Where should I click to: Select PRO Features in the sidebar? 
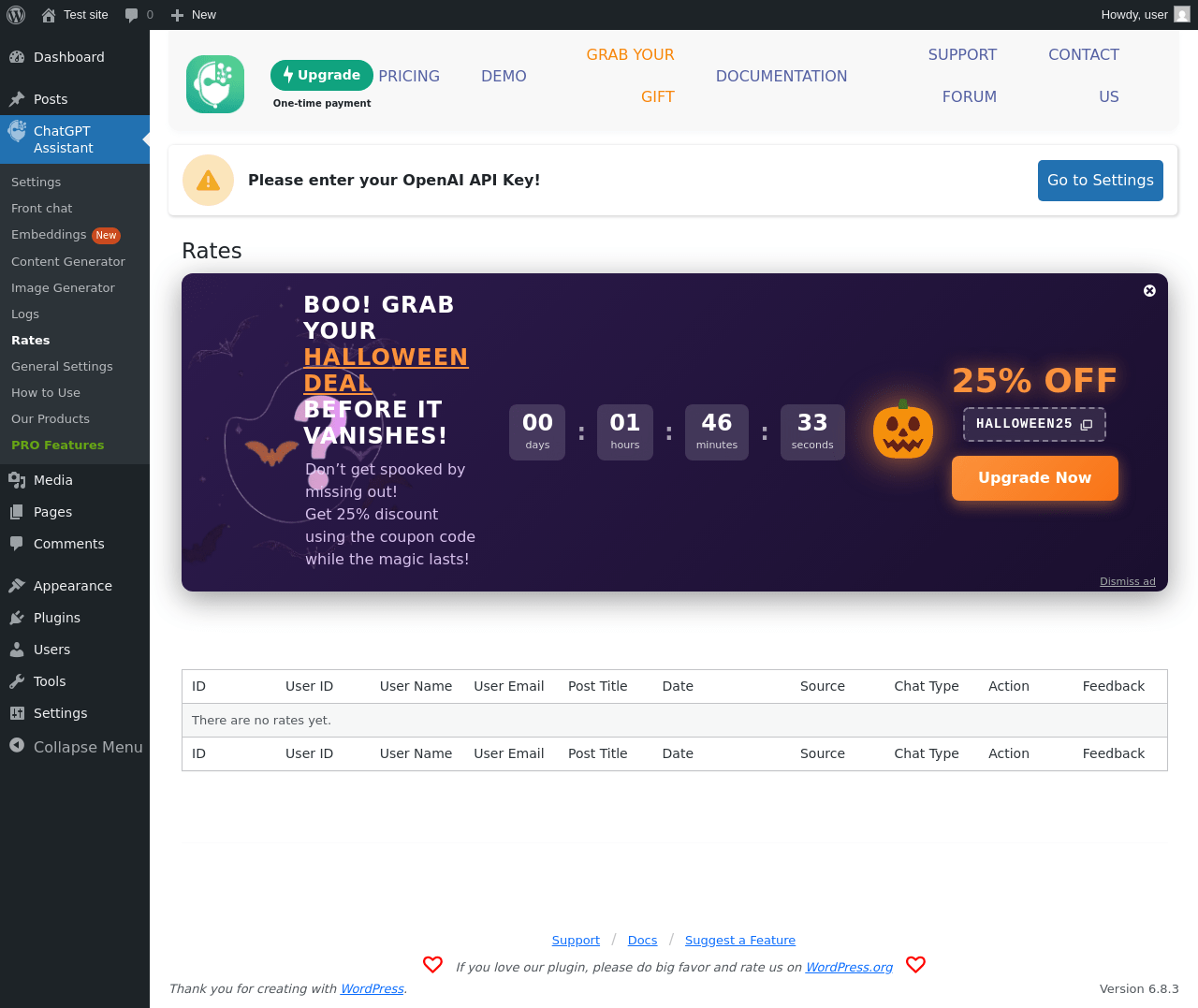click(58, 446)
